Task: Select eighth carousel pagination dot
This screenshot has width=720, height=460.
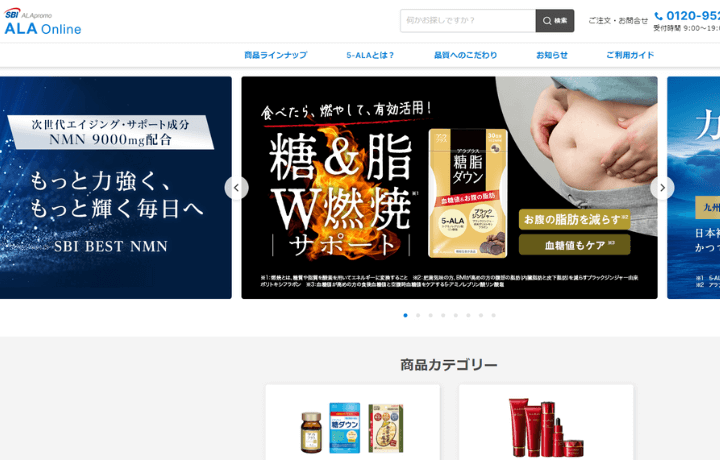Action: click(494, 315)
